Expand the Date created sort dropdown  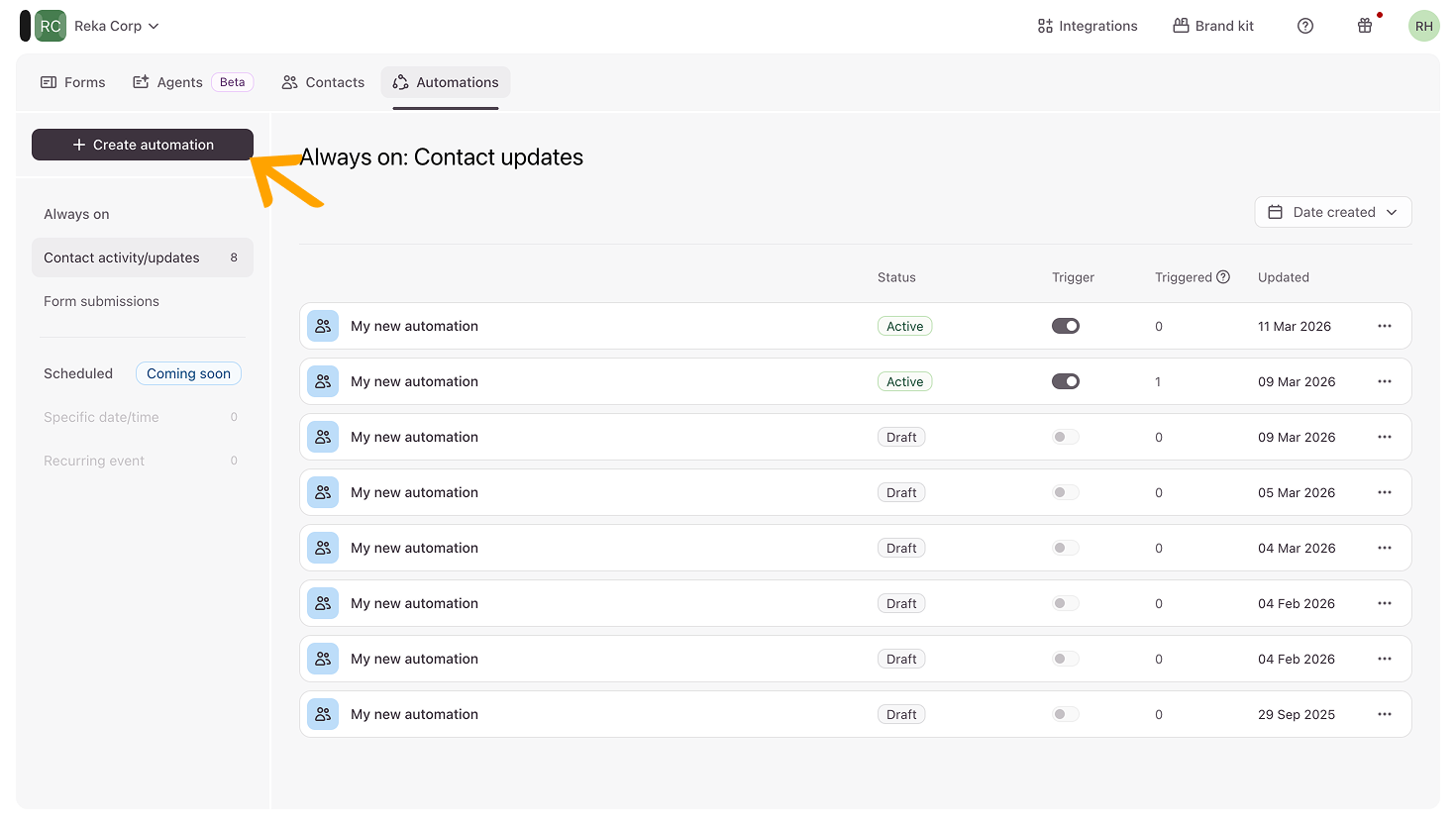click(1333, 212)
